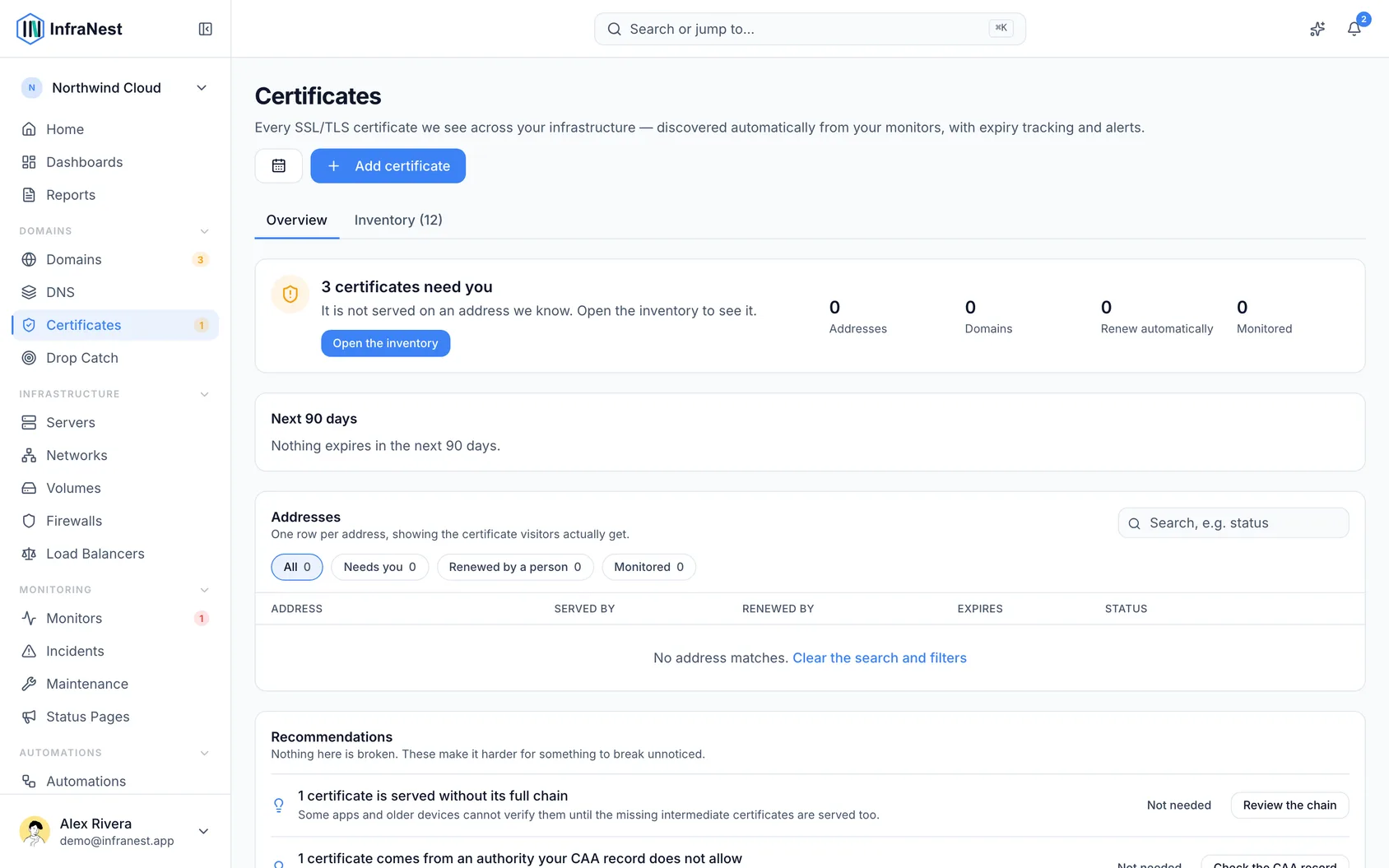Image resolution: width=1389 pixels, height=868 pixels.
Task: Go to Load Balancers
Action: pyautogui.click(x=115, y=554)
